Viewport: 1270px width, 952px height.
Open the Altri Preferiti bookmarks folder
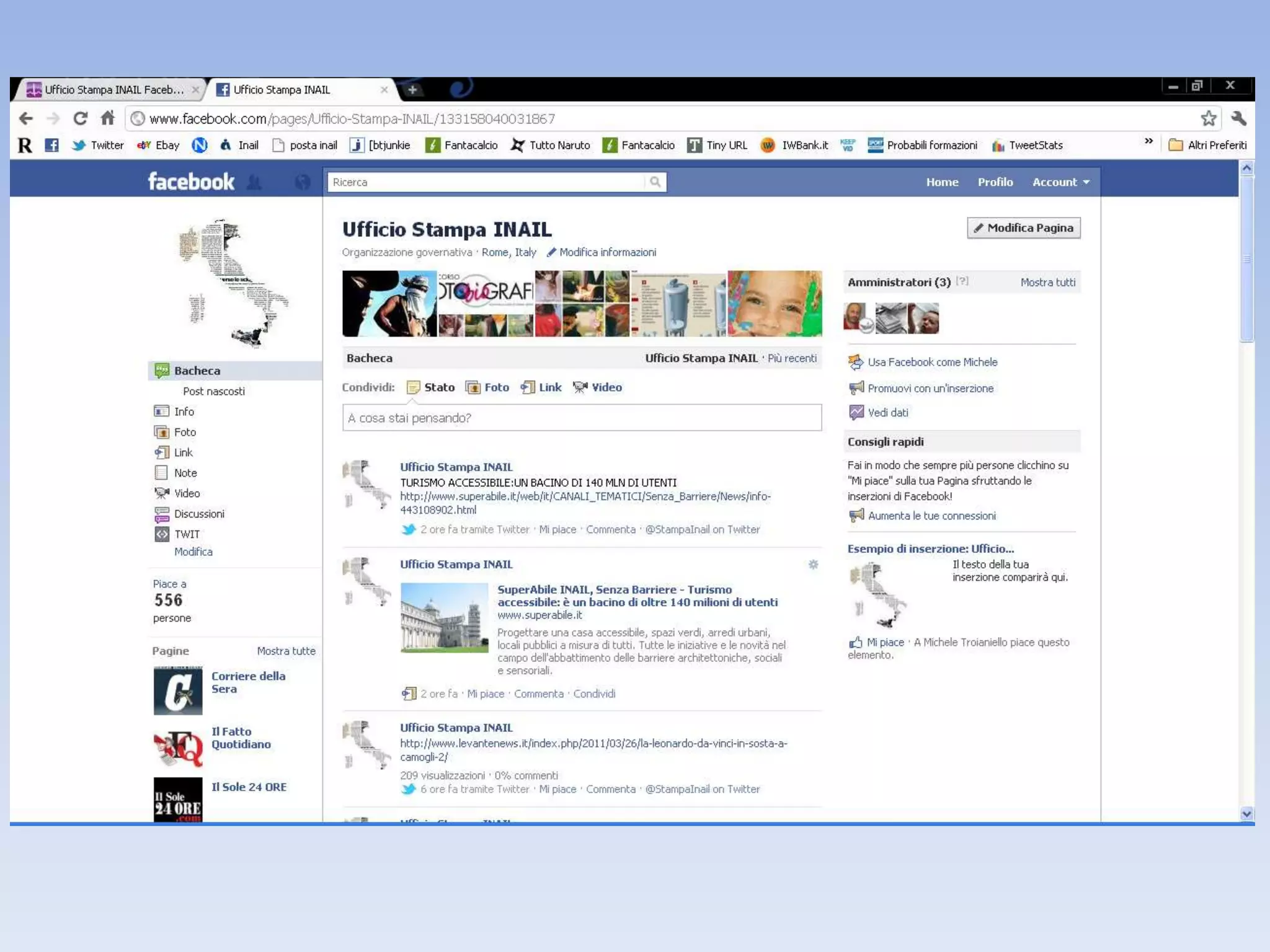[x=1207, y=145]
